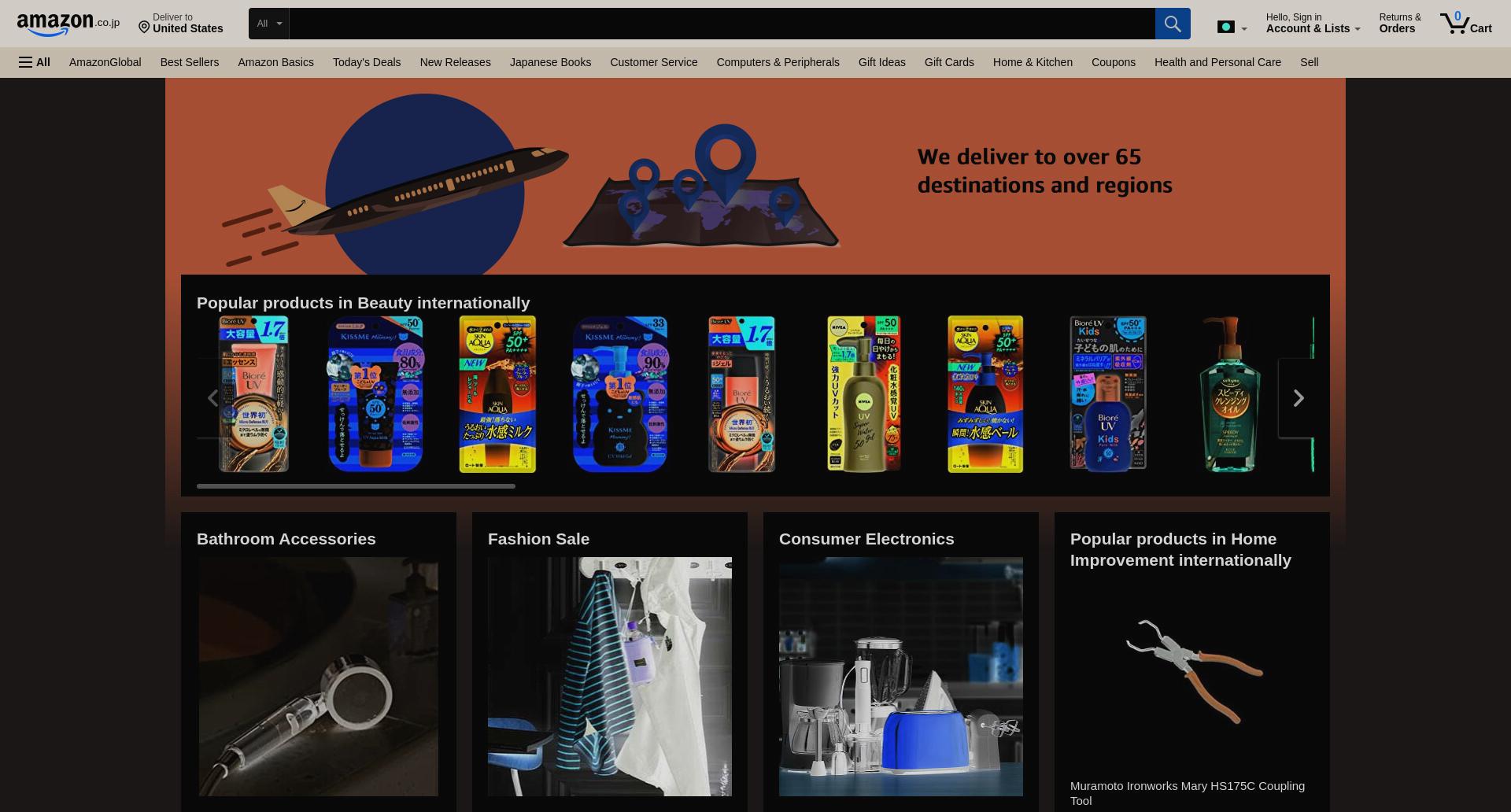Select Japanese Books nav item
Image resolution: width=1511 pixels, height=812 pixels.
[x=550, y=62]
